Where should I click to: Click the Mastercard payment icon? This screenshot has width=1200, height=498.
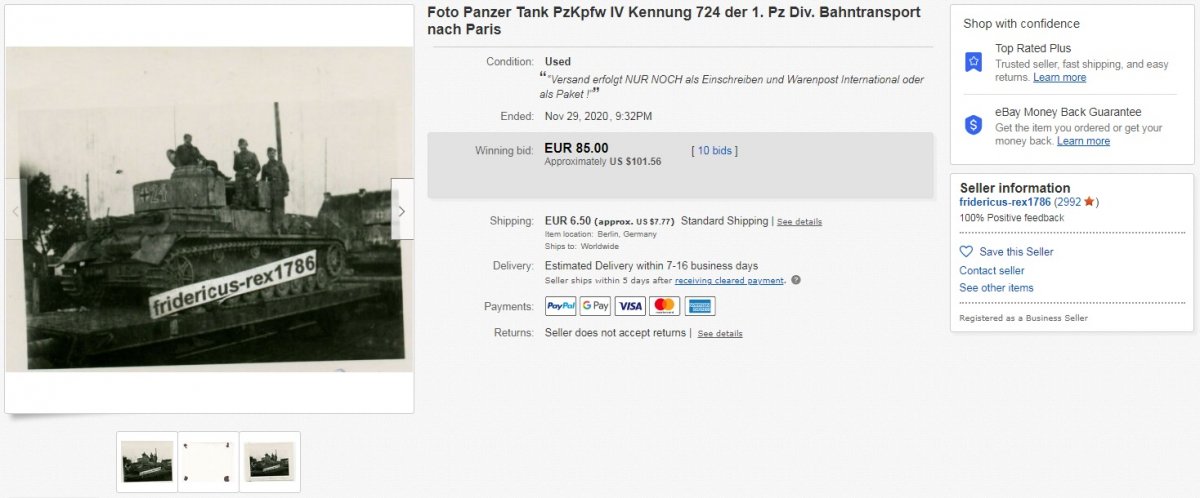tap(664, 306)
